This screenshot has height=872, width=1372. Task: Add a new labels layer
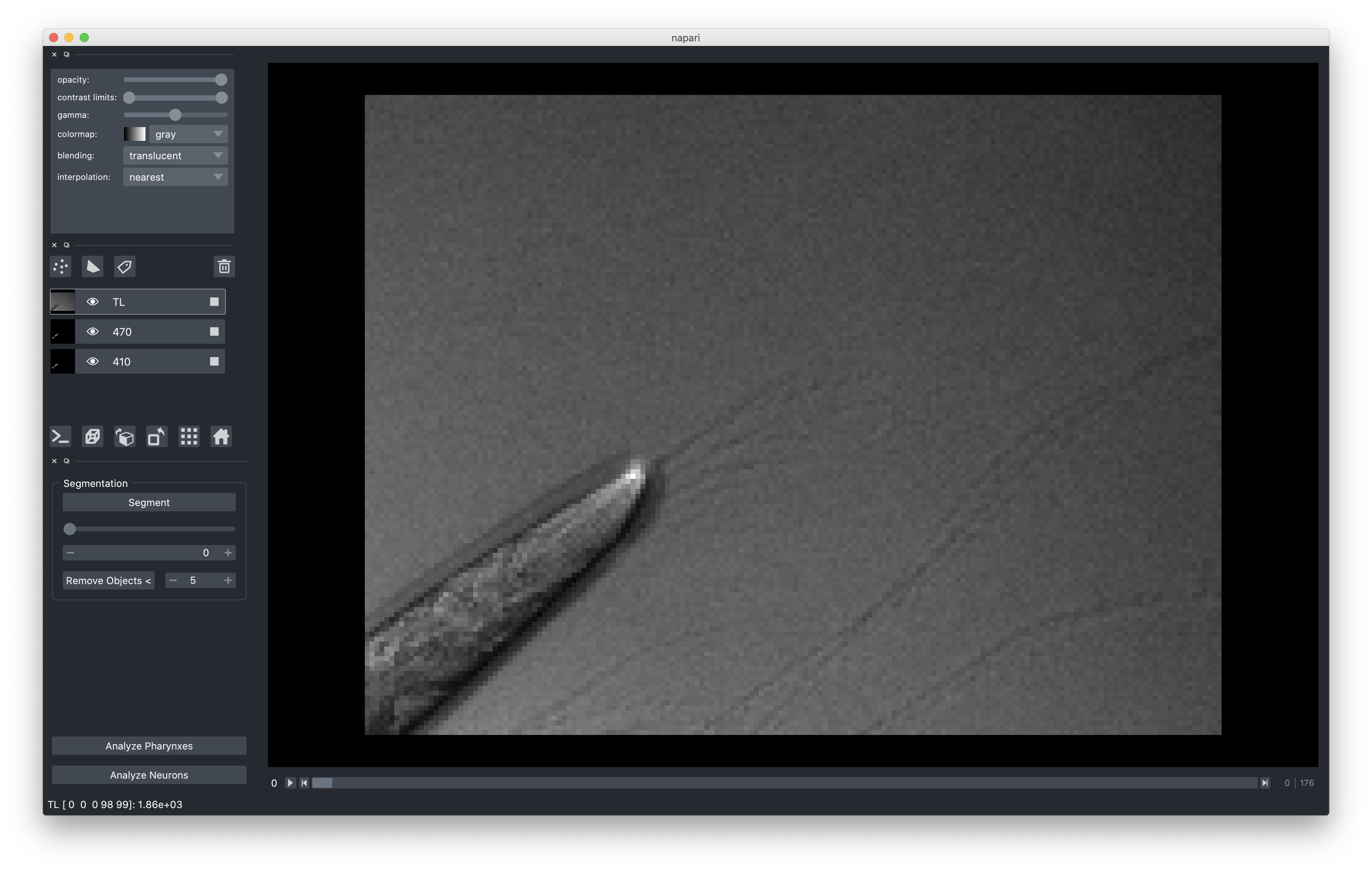tap(124, 266)
